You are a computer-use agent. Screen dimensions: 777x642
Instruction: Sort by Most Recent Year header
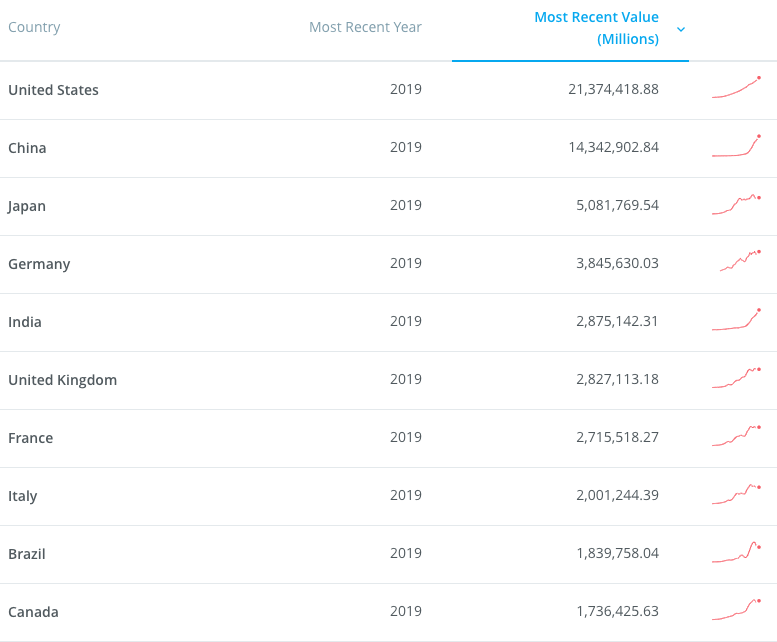pos(365,27)
